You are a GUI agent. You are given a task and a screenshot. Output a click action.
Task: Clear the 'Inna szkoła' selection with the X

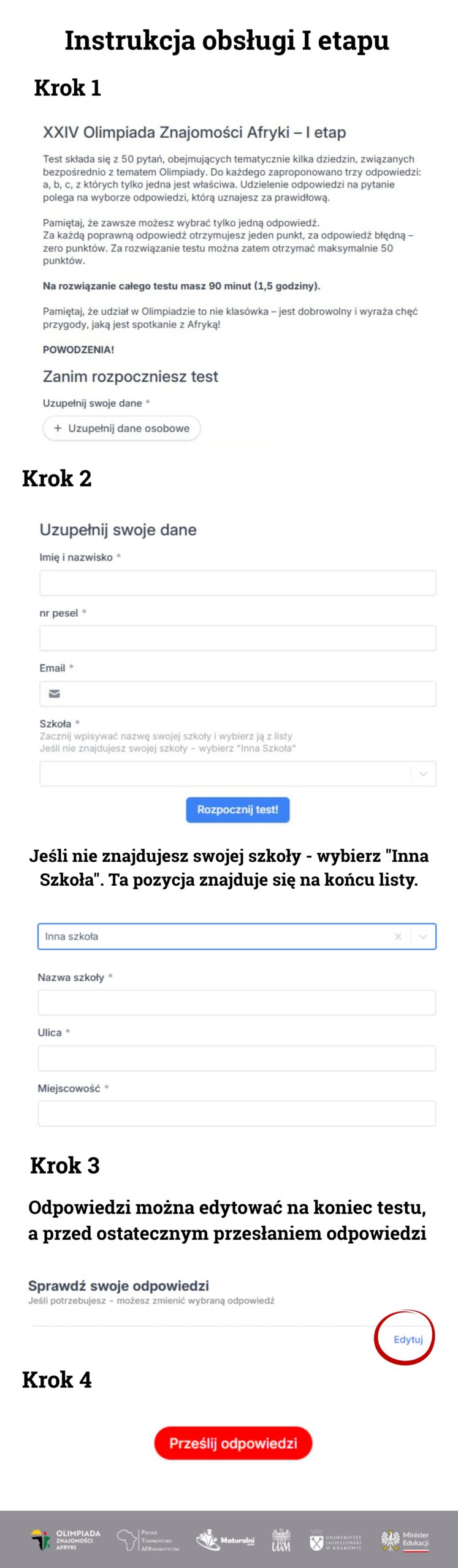click(x=398, y=936)
